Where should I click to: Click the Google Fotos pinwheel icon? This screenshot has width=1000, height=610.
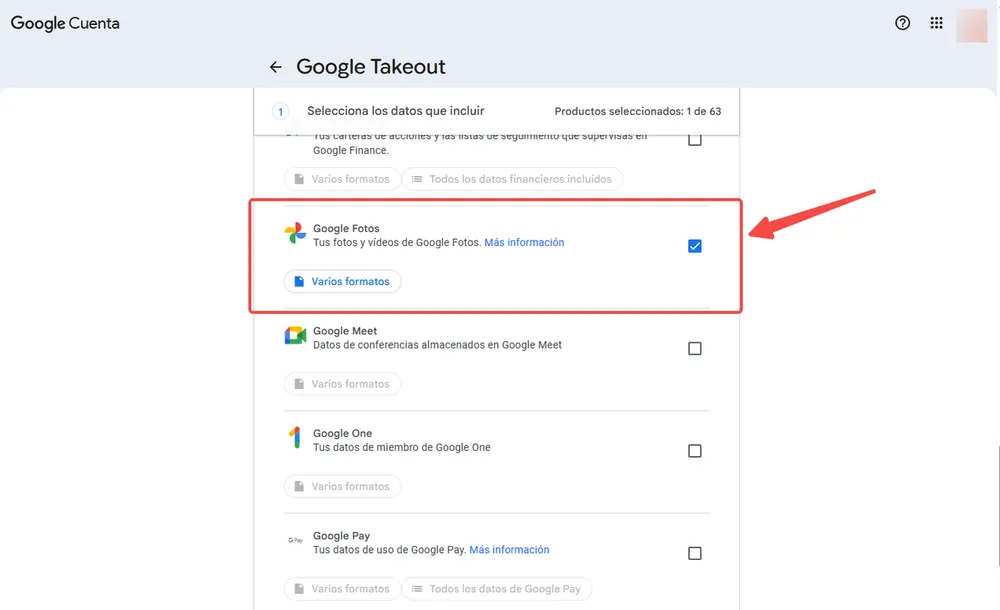[295, 234]
